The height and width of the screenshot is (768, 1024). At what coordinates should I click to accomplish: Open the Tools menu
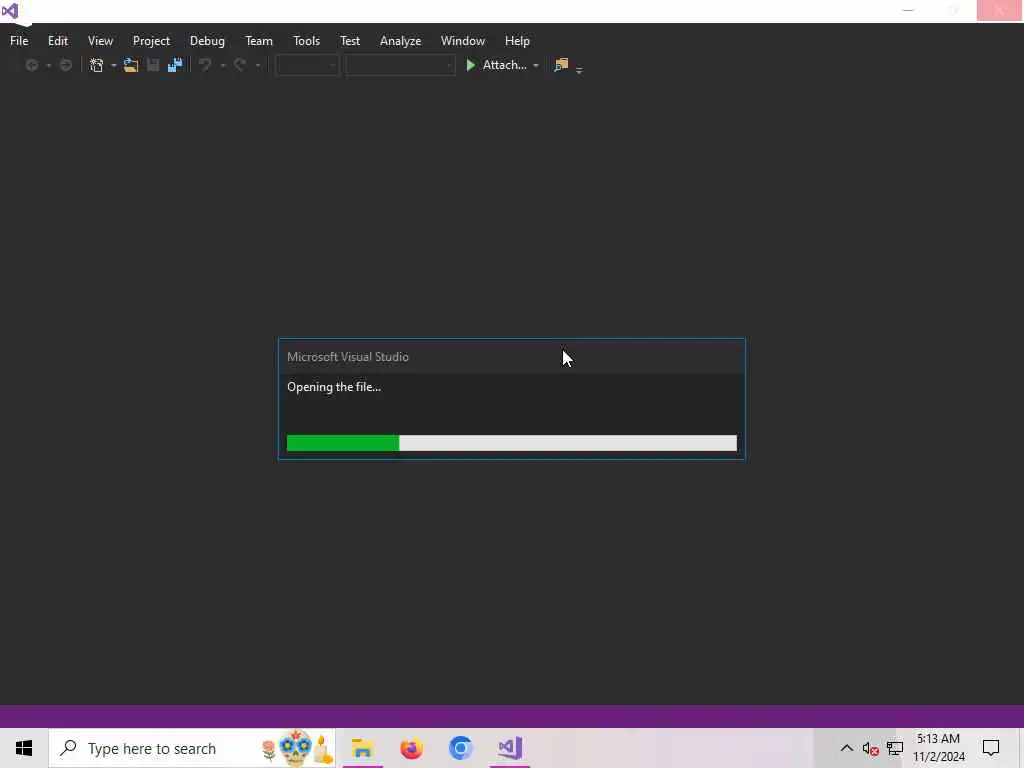306,40
